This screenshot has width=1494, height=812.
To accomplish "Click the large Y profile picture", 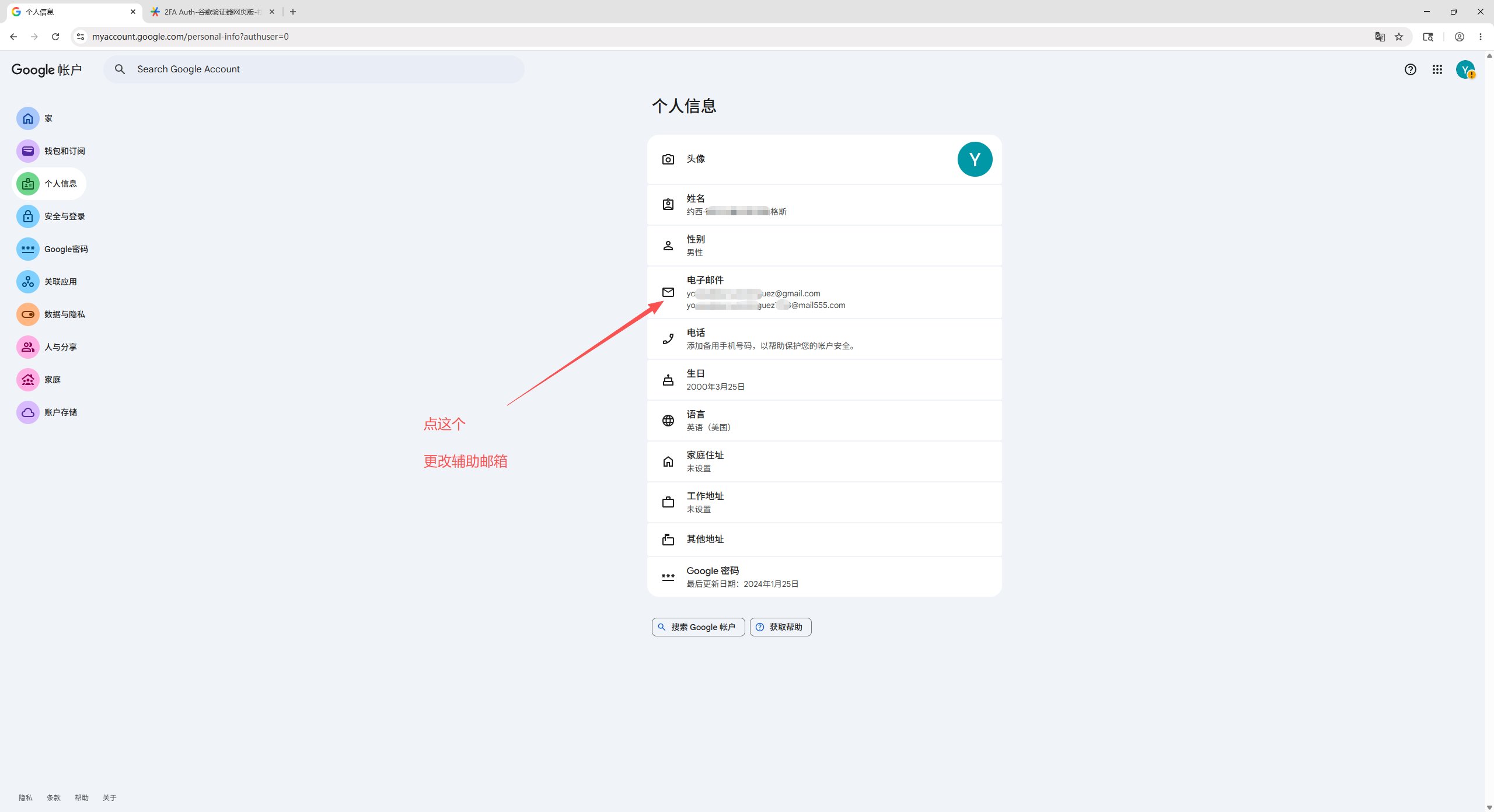I will pos(975,159).
